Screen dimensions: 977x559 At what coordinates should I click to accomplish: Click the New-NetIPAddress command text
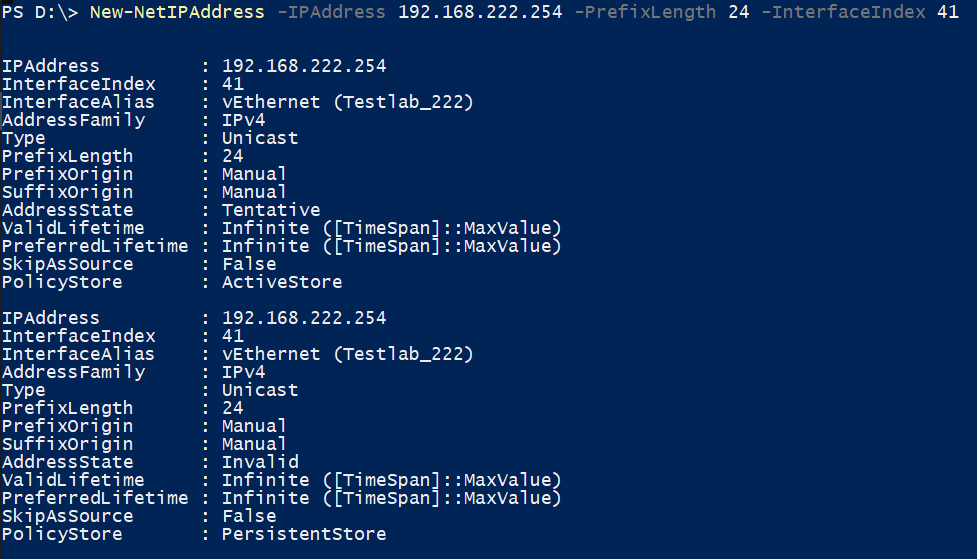pyautogui.click(x=177, y=12)
